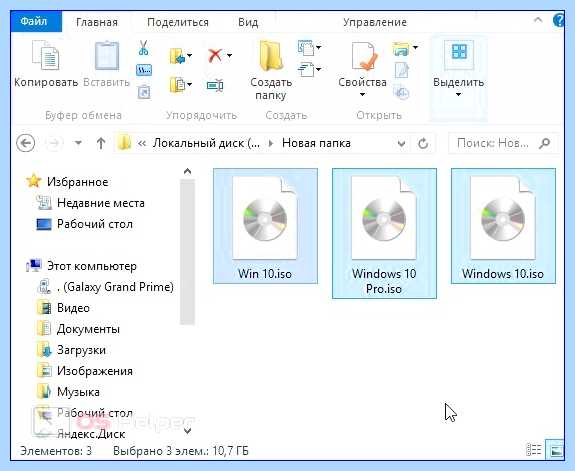Click the Создать папку folder icon
This screenshot has height=471, width=575.
pos(271,56)
